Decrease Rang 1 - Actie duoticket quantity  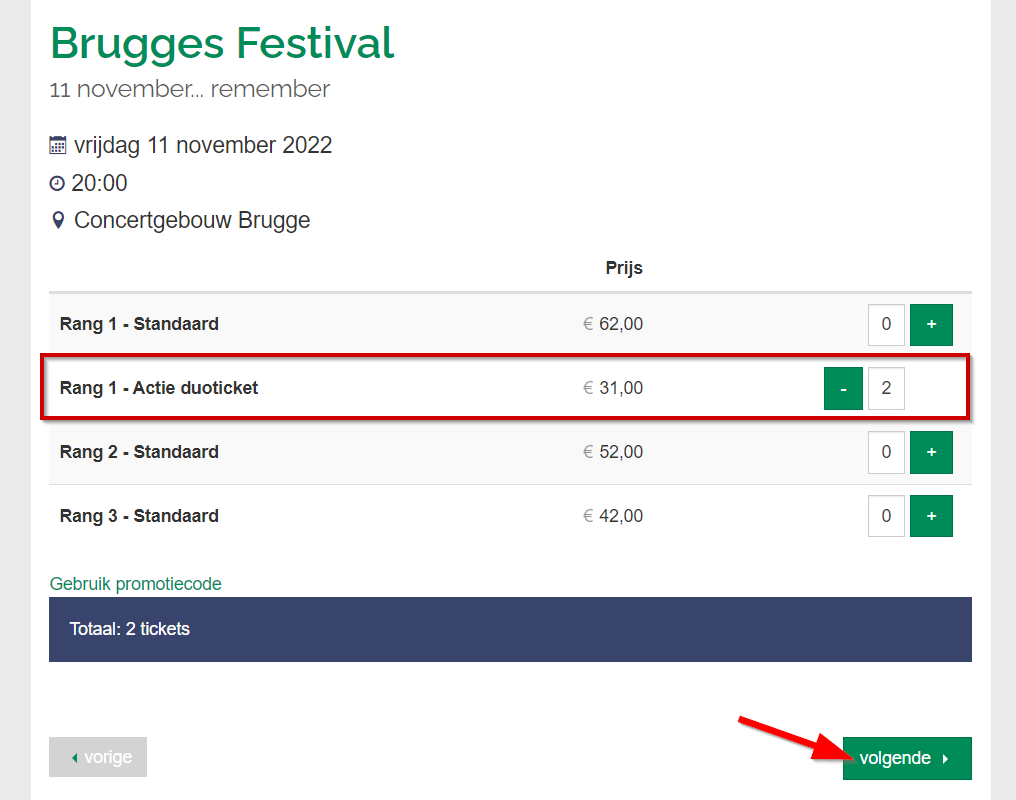click(843, 389)
